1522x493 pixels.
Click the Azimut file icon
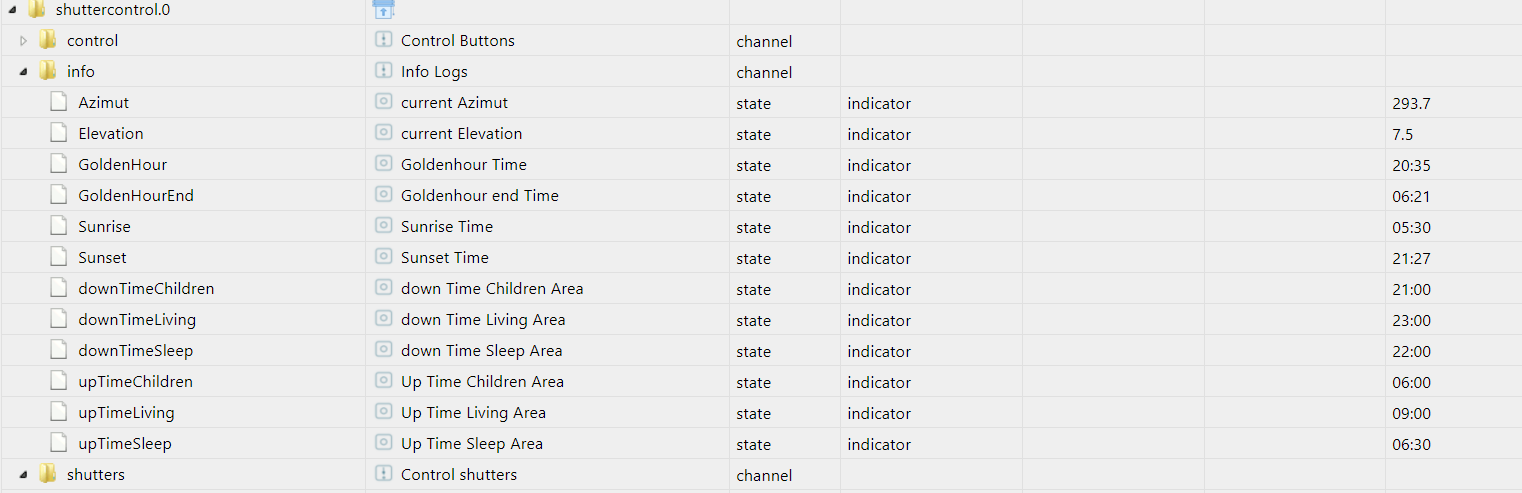point(58,102)
